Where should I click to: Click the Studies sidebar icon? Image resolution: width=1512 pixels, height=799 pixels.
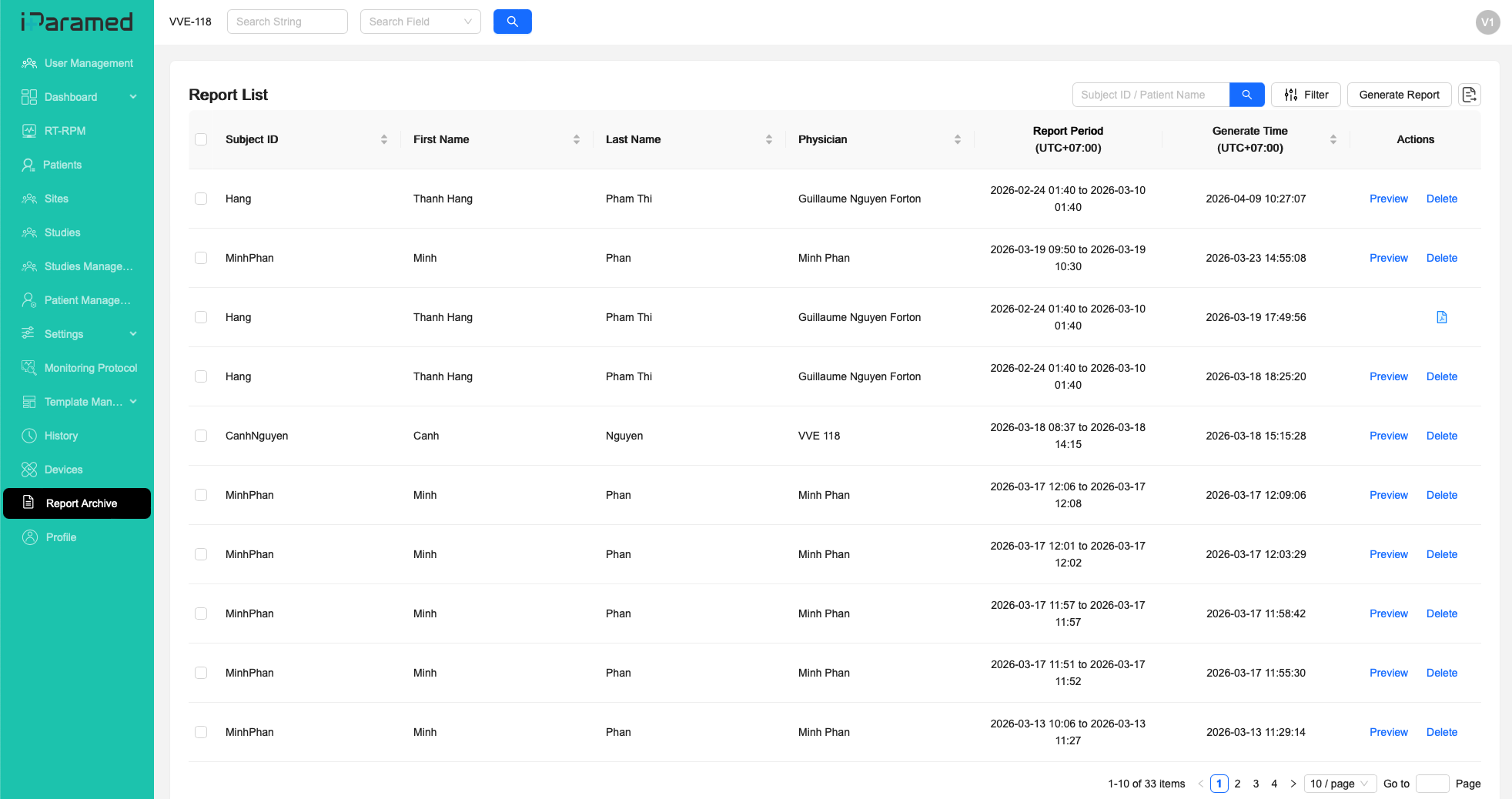click(x=29, y=232)
